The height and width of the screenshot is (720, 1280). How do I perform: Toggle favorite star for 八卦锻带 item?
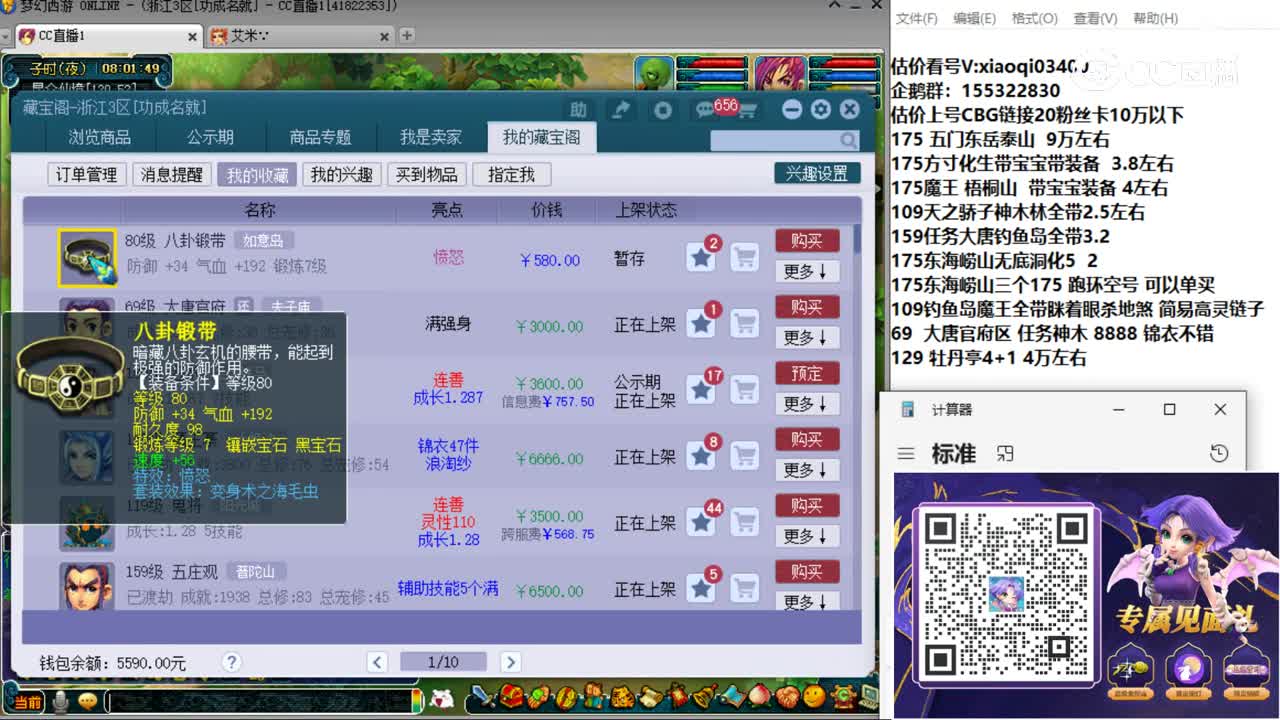[701, 258]
